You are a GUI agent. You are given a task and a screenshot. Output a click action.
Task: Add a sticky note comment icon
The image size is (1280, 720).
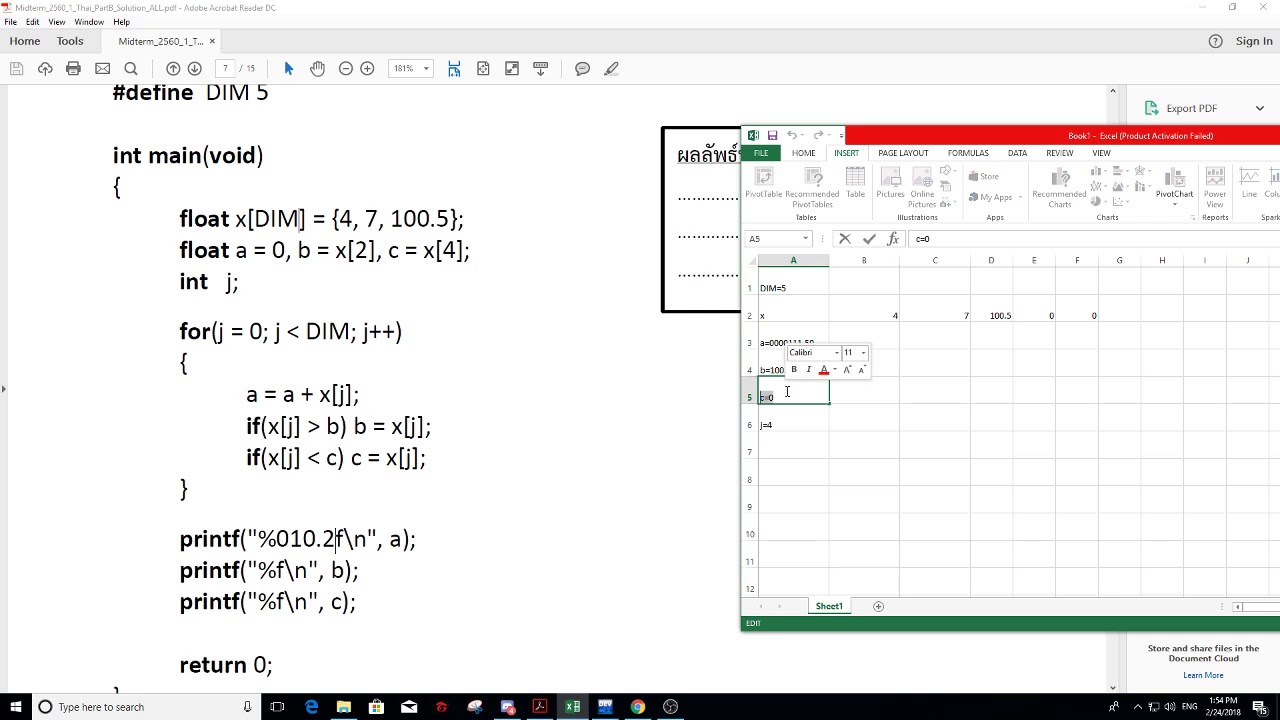click(x=582, y=68)
